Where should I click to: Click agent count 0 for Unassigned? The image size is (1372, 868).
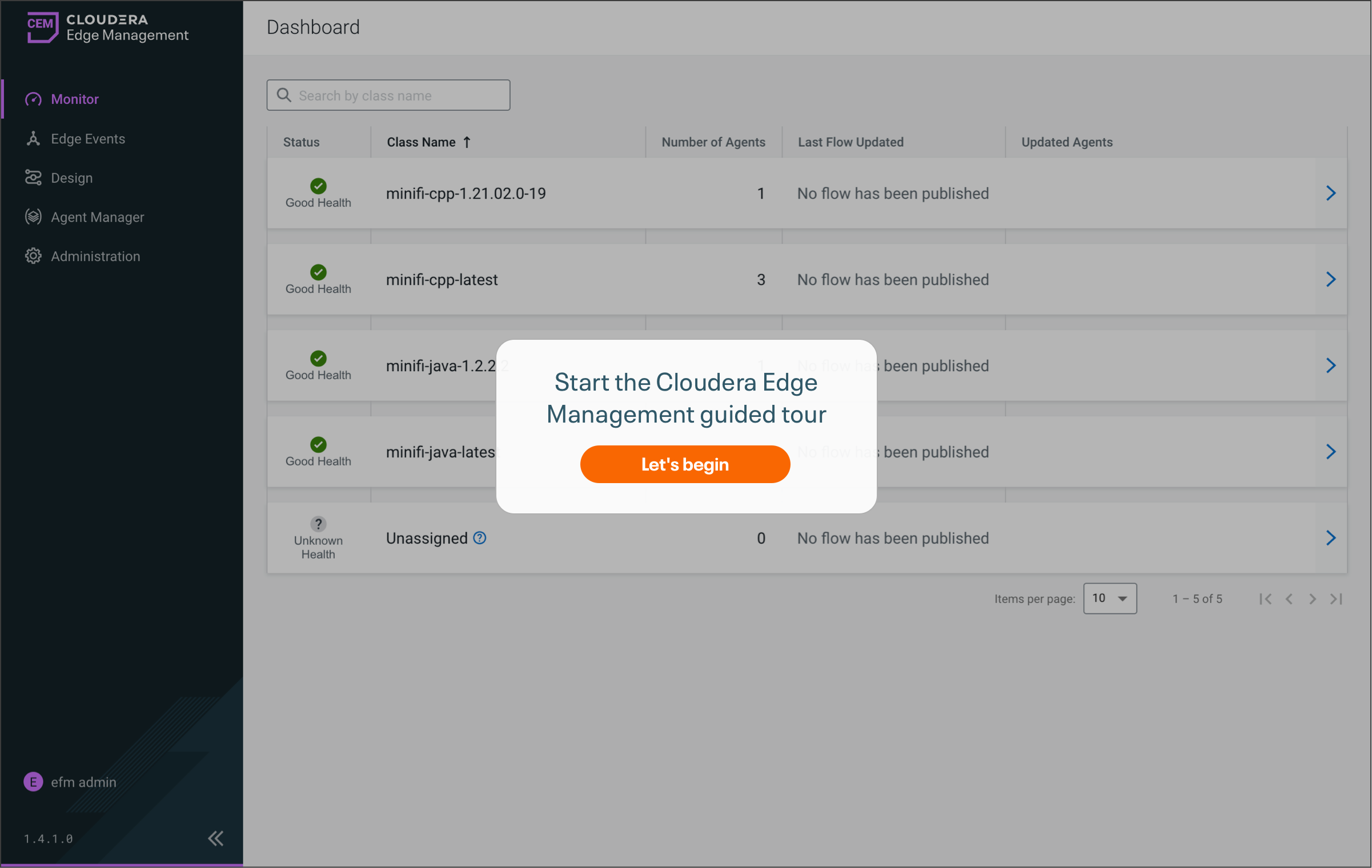point(761,539)
